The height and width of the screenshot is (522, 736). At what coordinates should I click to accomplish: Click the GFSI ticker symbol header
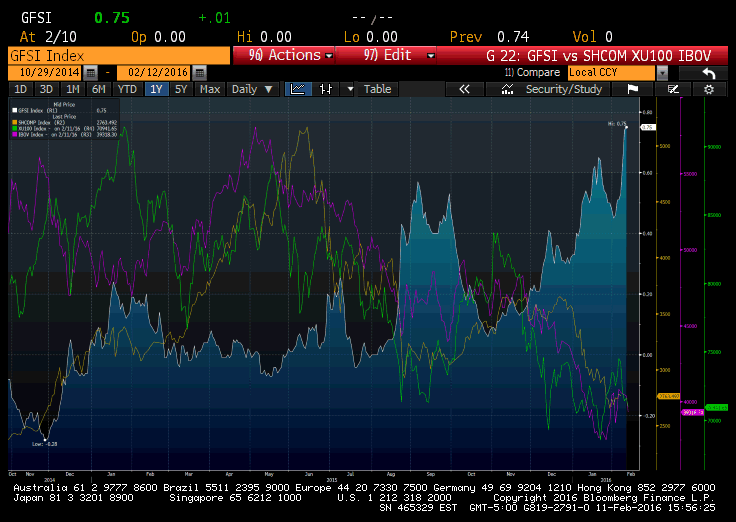pos(36,18)
